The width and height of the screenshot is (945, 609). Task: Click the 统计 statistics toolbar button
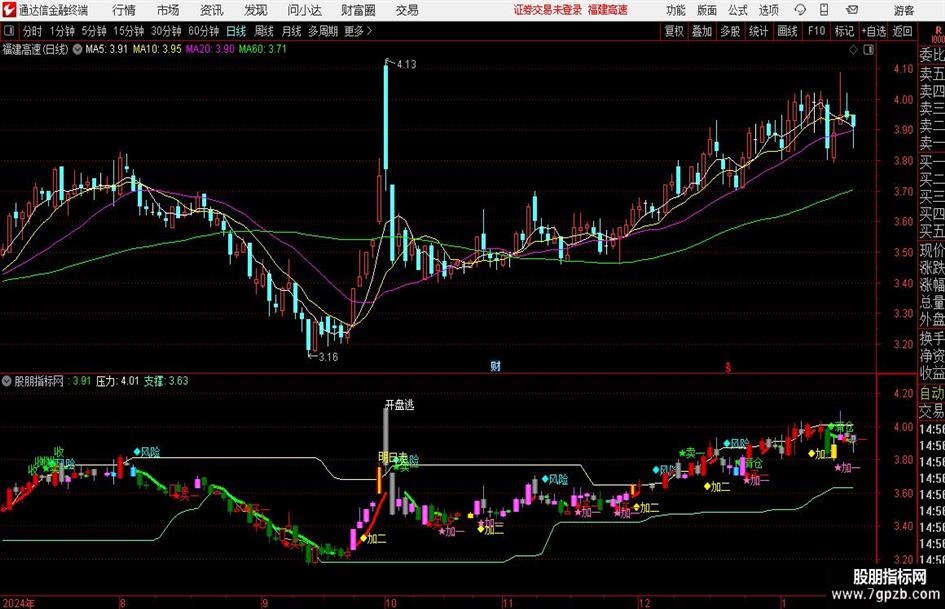pos(759,31)
